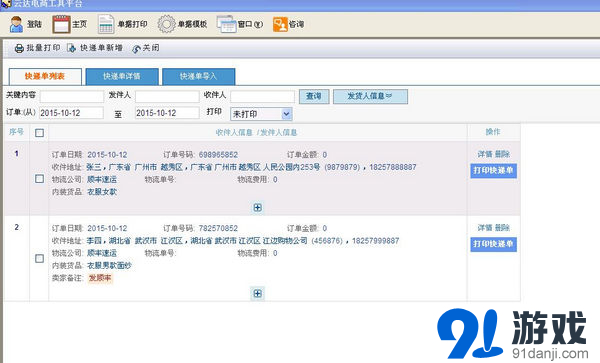Open the 未打印 print status dropdown

pyautogui.click(x=261, y=114)
